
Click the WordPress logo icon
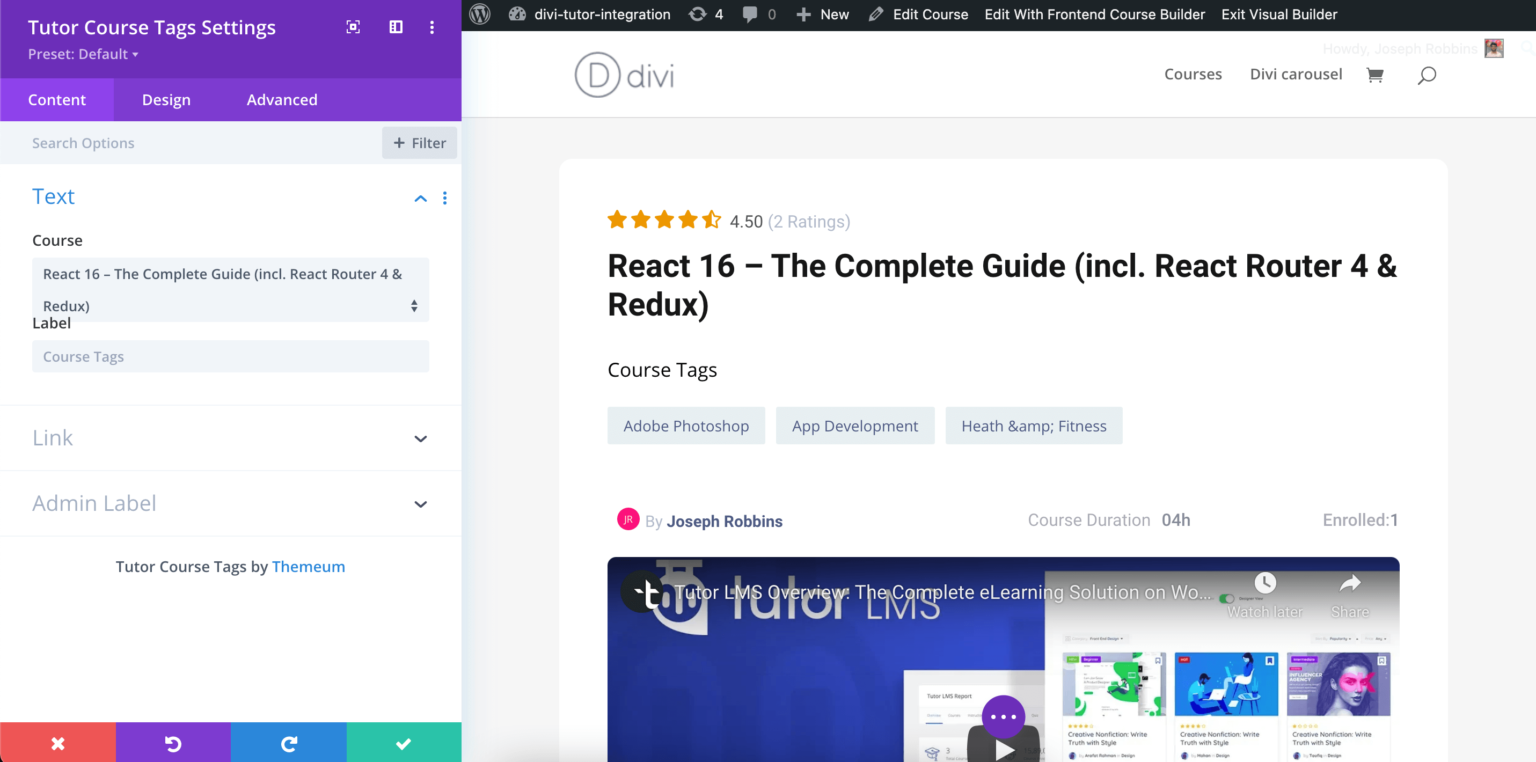click(480, 14)
